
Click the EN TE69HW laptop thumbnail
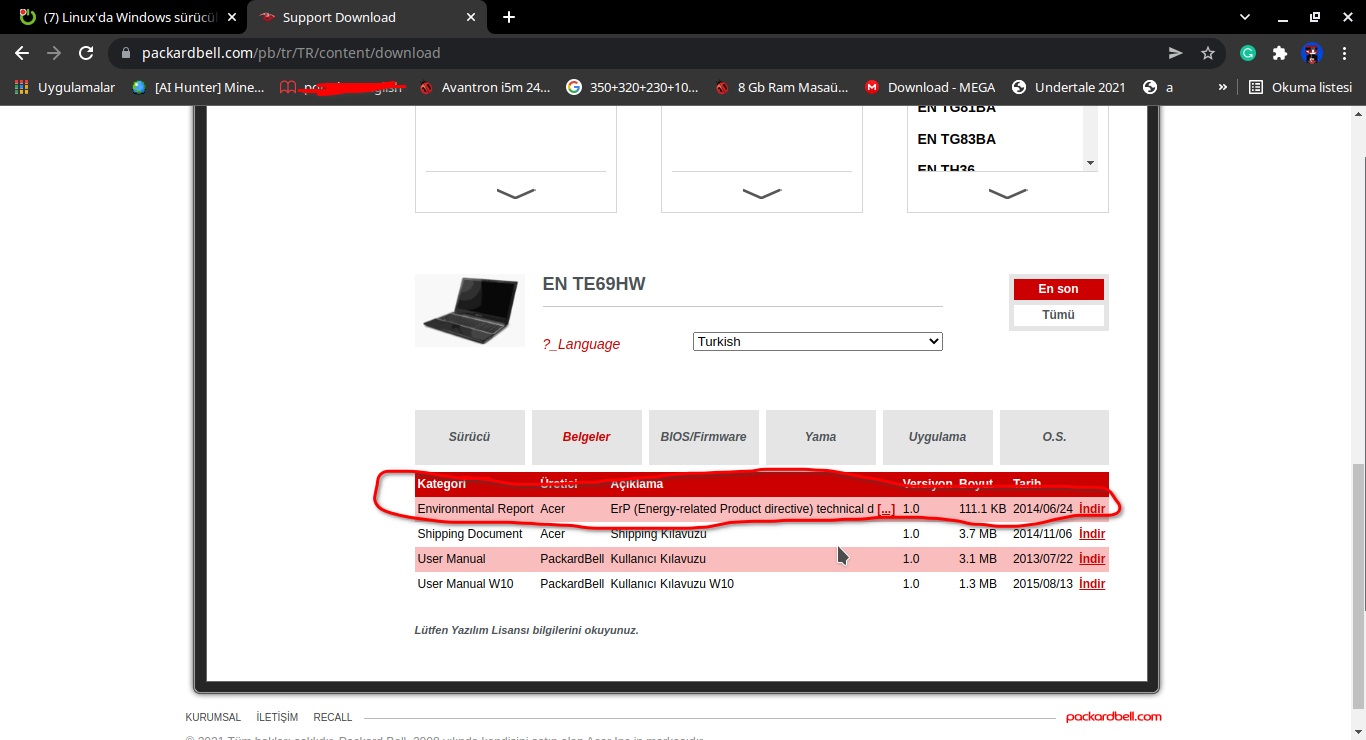pos(470,310)
